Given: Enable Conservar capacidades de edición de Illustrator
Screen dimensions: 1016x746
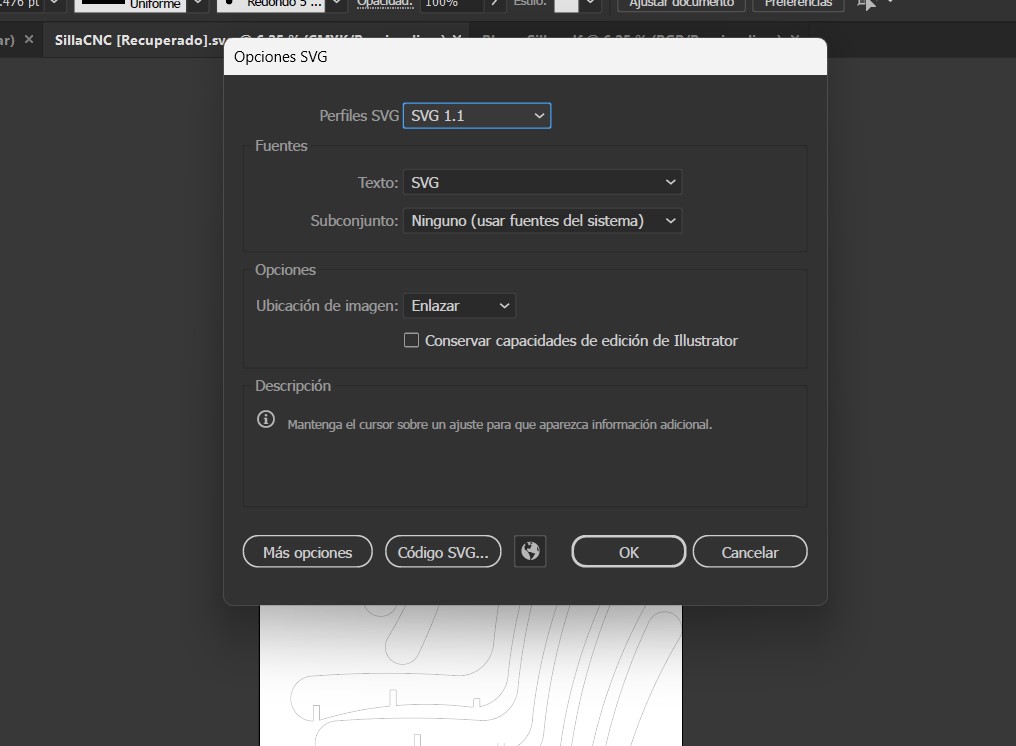Looking at the screenshot, I should pos(411,340).
